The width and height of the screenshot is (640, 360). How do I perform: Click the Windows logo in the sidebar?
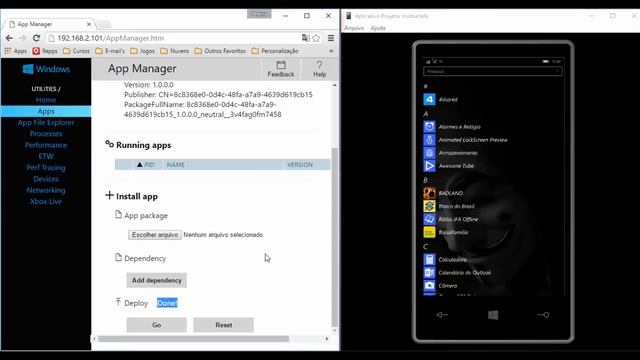tap(28, 69)
